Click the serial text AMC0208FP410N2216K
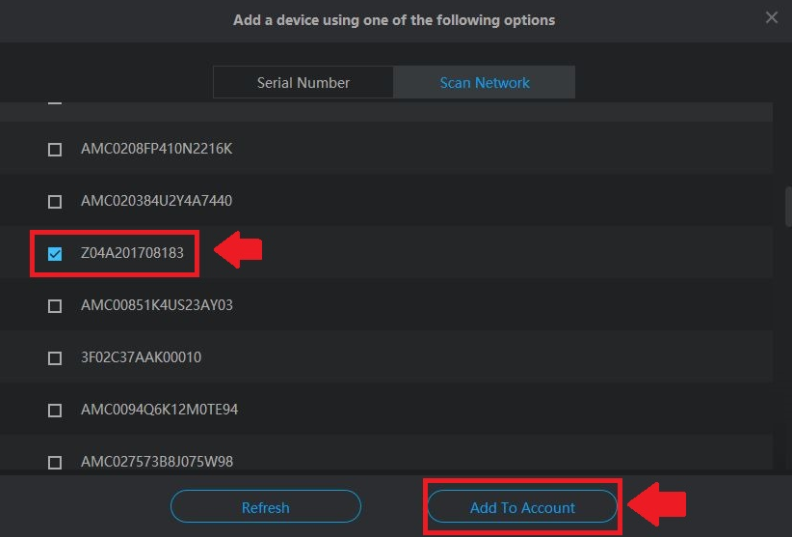This screenshot has height=537, width=792. pyautogui.click(x=156, y=149)
